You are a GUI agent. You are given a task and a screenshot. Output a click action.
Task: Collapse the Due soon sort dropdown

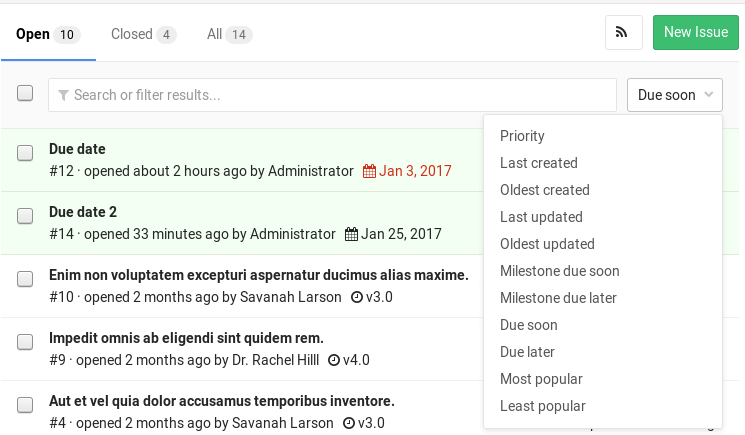click(x=675, y=95)
